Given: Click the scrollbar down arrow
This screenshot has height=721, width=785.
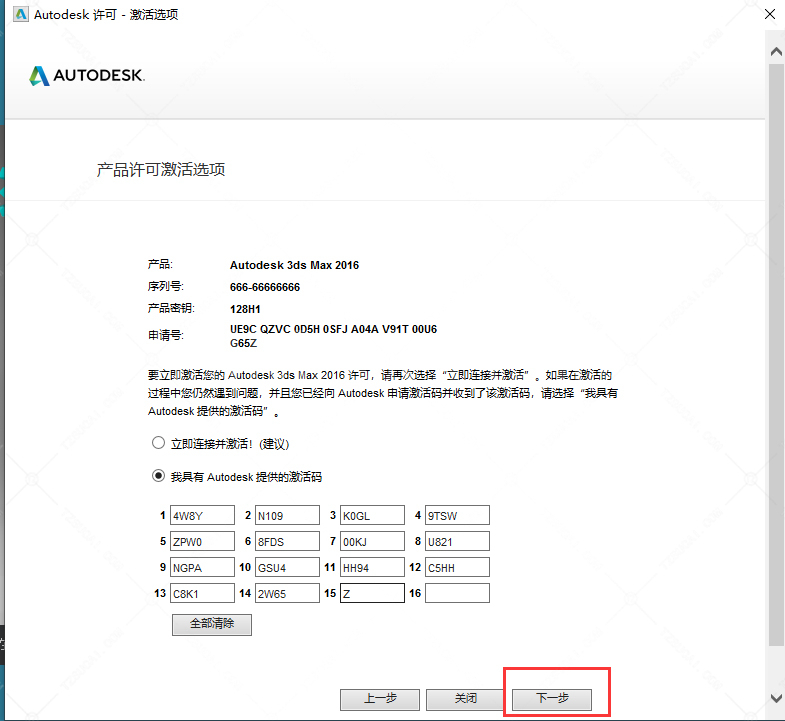Looking at the screenshot, I should (x=776, y=698).
